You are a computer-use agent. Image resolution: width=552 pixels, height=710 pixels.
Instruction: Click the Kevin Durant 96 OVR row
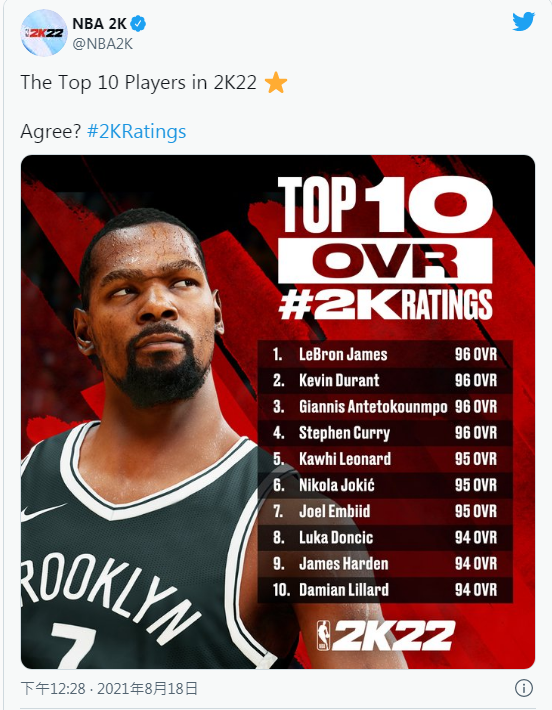pyautogui.click(x=385, y=380)
